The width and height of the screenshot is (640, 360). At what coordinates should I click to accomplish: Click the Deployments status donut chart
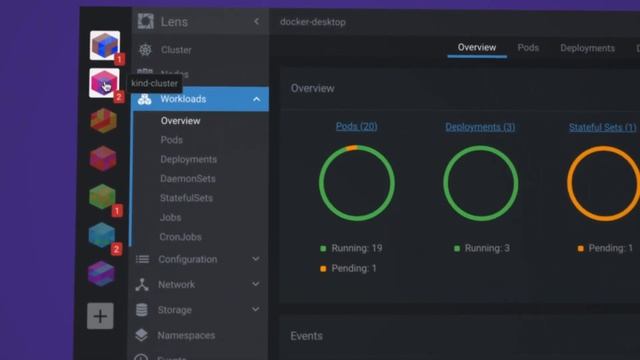[x=480, y=183]
